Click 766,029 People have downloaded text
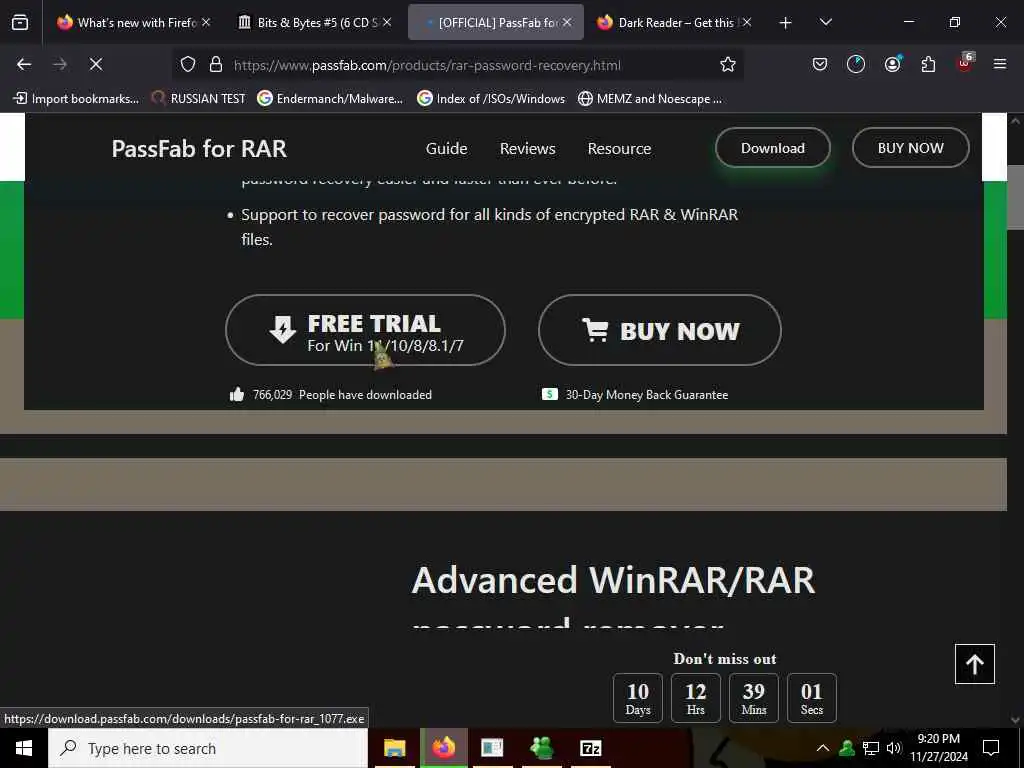Screen dimensions: 1024x768 pyautogui.click(x=342, y=394)
